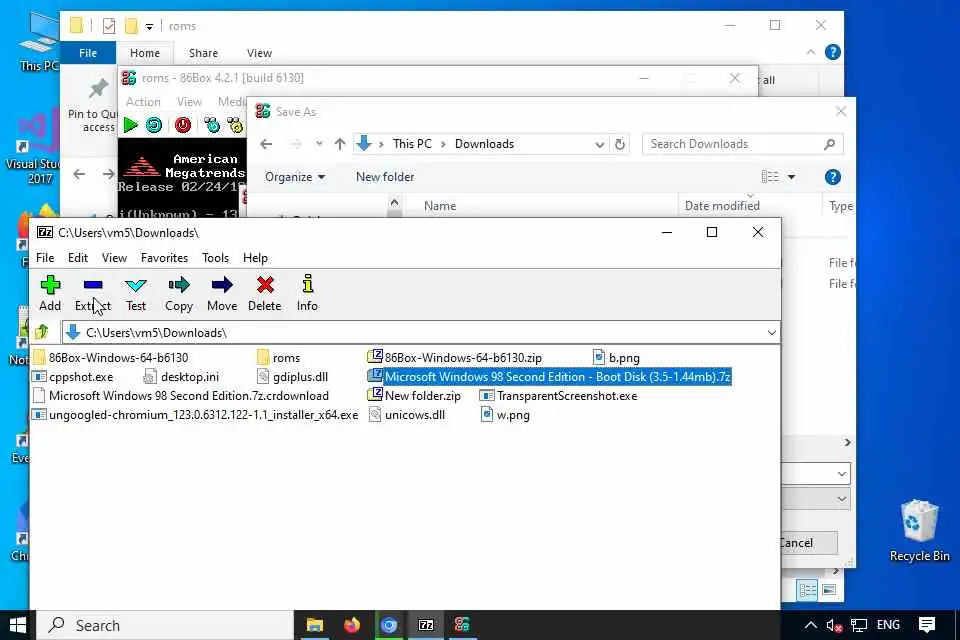Select cppshot.exe in file list
The height and width of the screenshot is (640, 960).
tap(73, 377)
